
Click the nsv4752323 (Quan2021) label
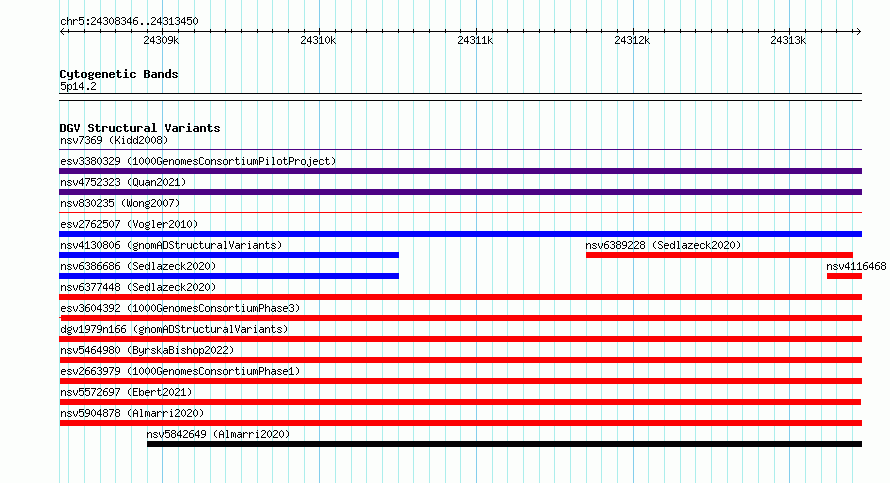123,183
